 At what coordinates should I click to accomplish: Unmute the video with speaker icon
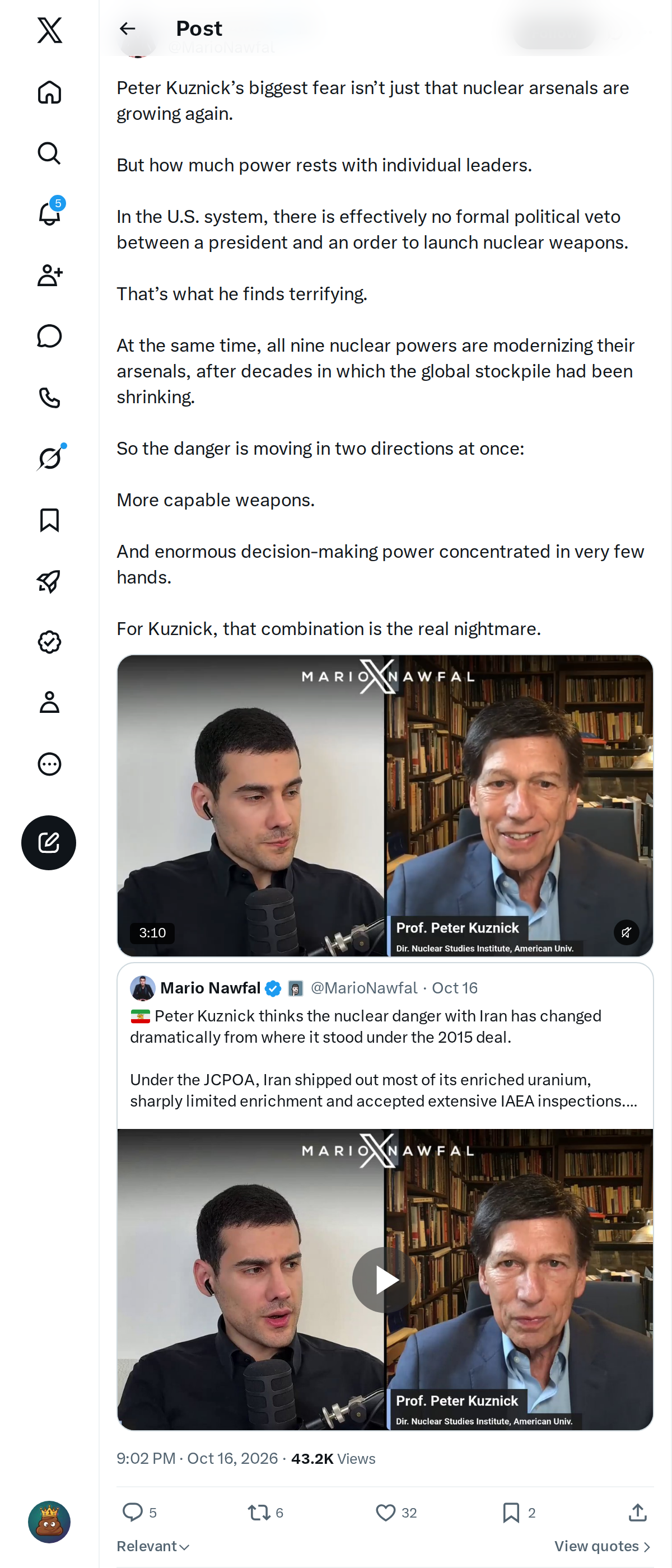(626, 932)
